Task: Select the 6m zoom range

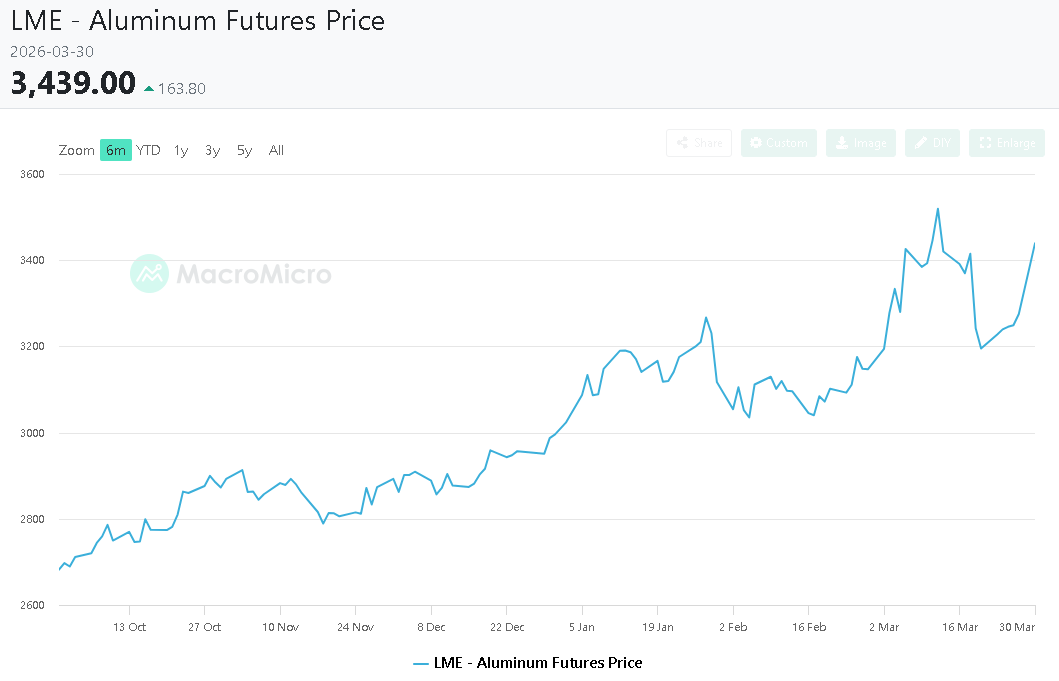Action: pos(116,150)
